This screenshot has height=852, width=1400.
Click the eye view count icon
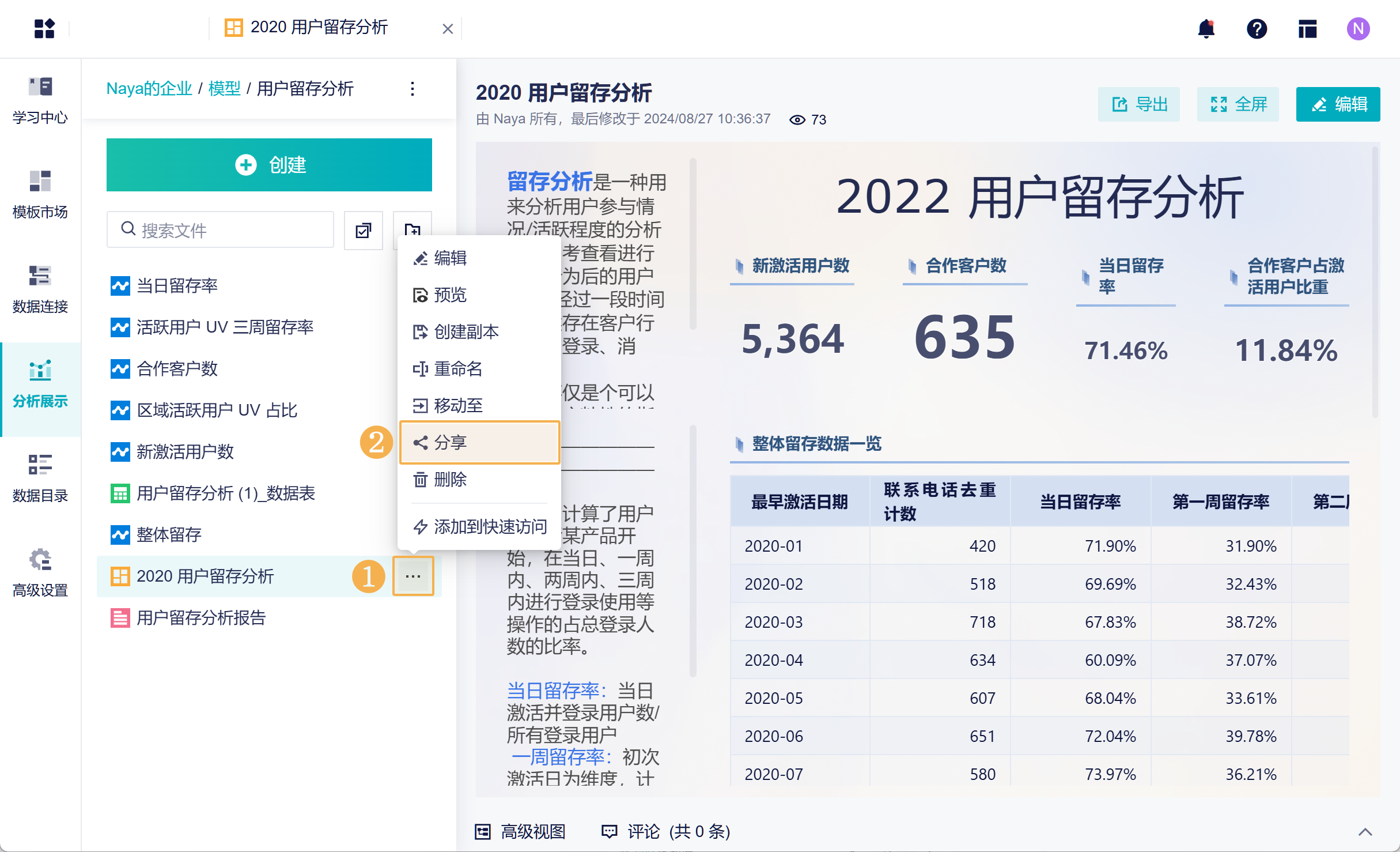pos(797,119)
